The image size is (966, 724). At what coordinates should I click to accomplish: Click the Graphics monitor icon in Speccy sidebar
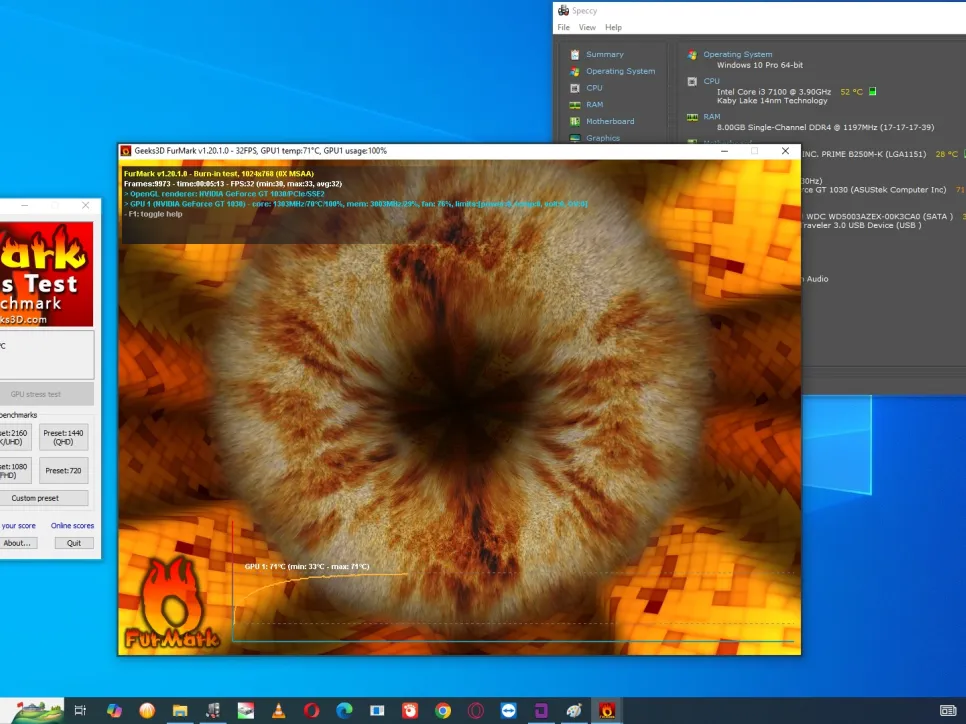[575, 138]
